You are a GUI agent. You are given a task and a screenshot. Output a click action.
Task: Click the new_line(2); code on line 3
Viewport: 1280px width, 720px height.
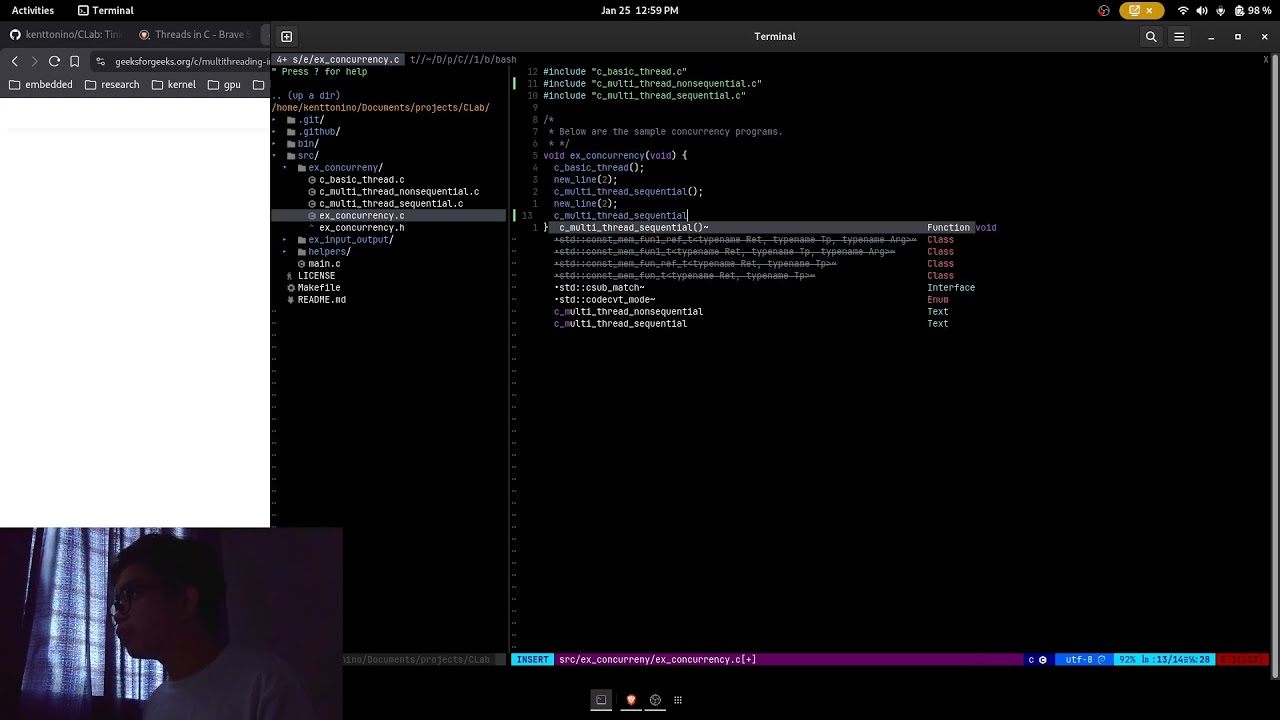[586, 180]
